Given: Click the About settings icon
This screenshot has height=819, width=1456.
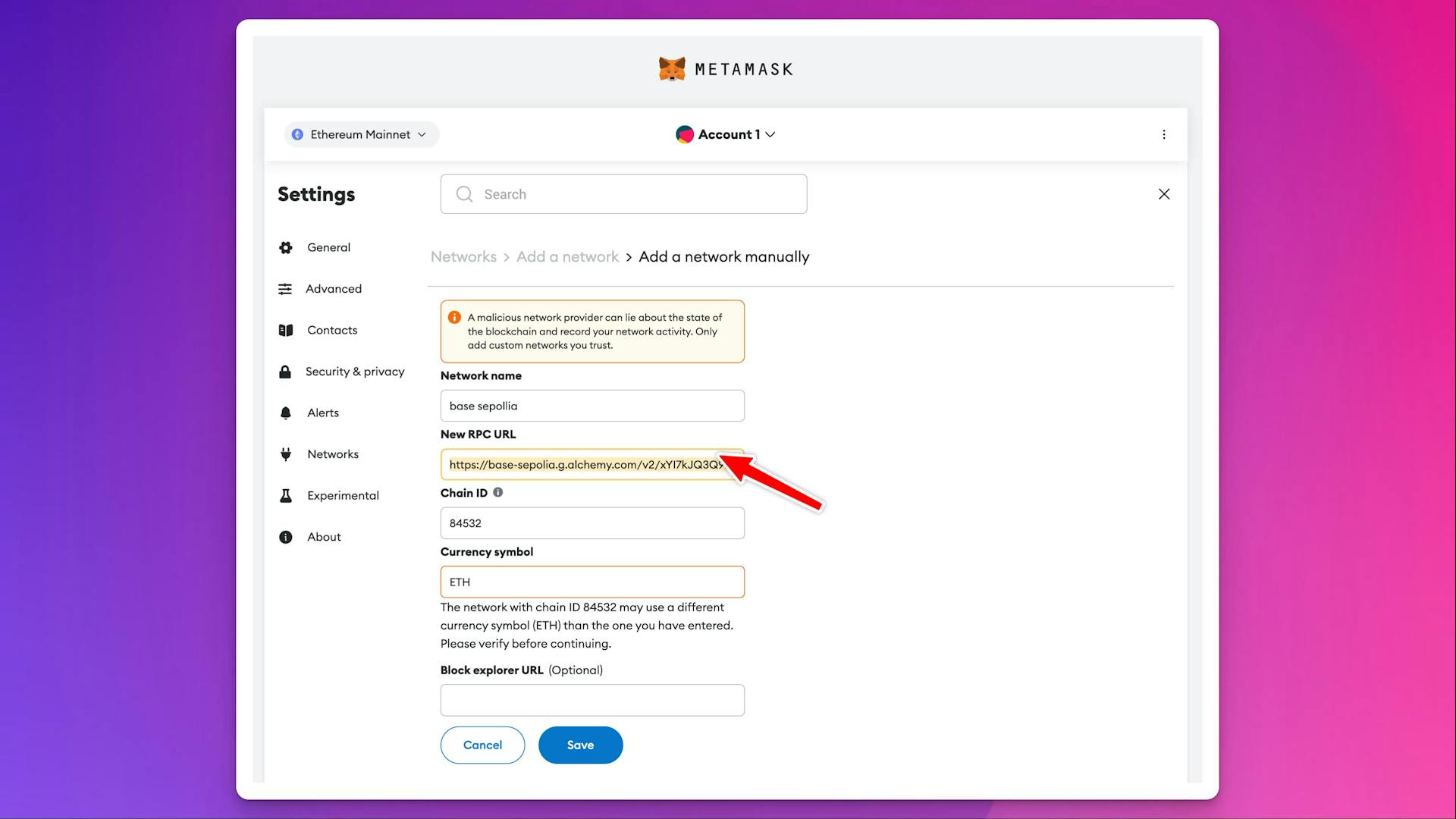Looking at the screenshot, I should click(x=287, y=536).
